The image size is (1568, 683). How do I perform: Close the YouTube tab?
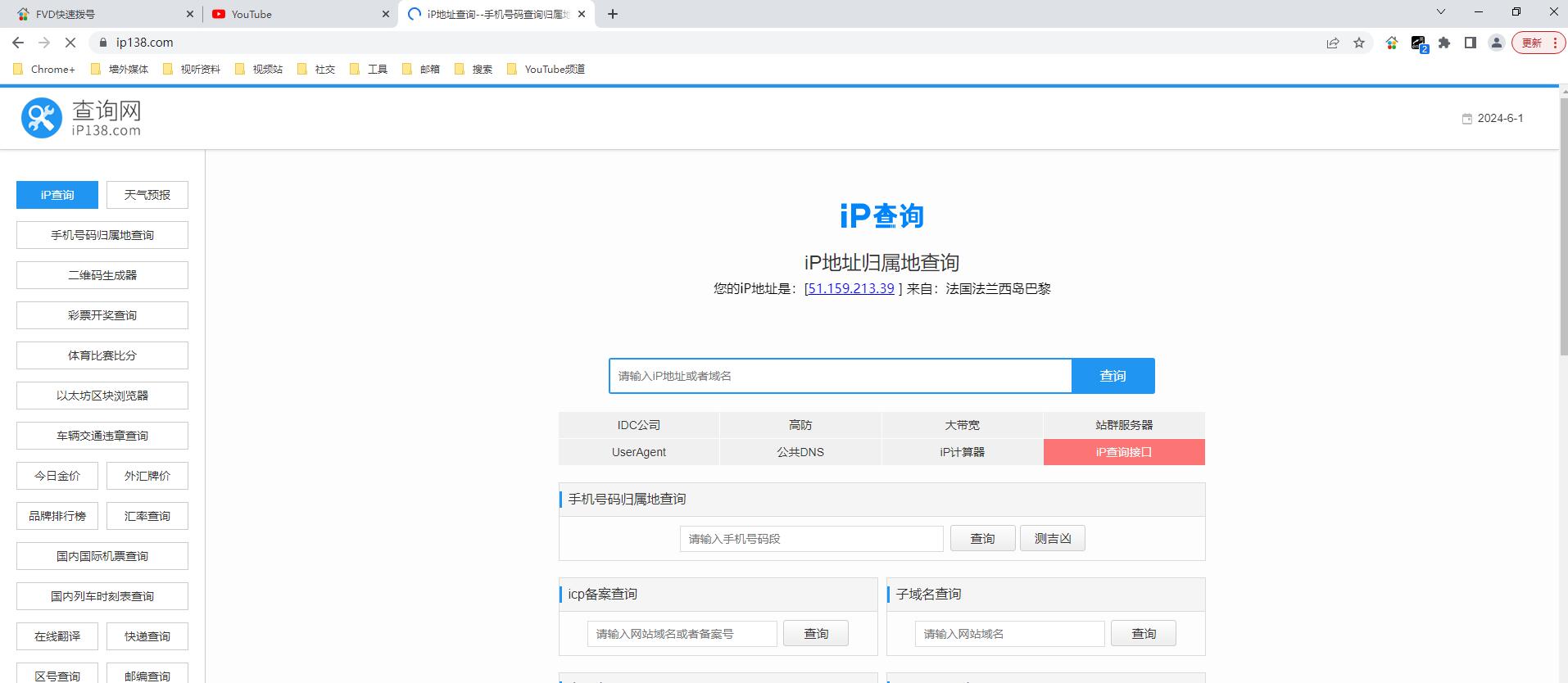(385, 14)
